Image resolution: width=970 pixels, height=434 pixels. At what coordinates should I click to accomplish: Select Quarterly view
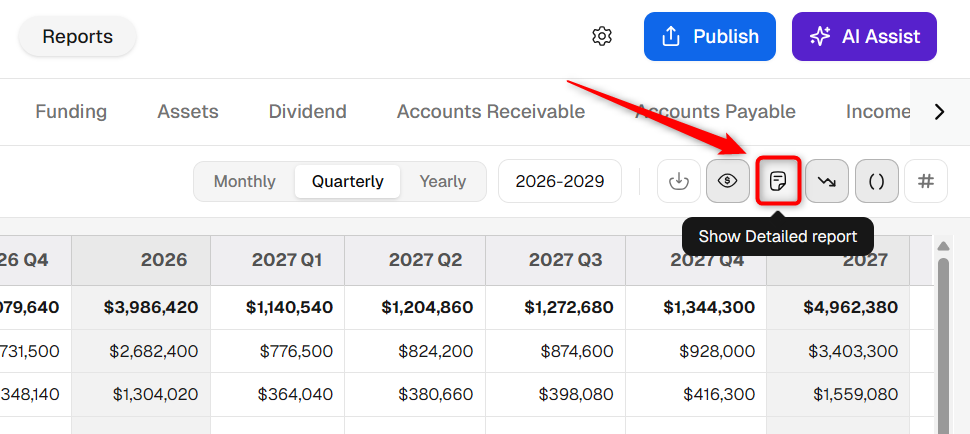[348, 182]
